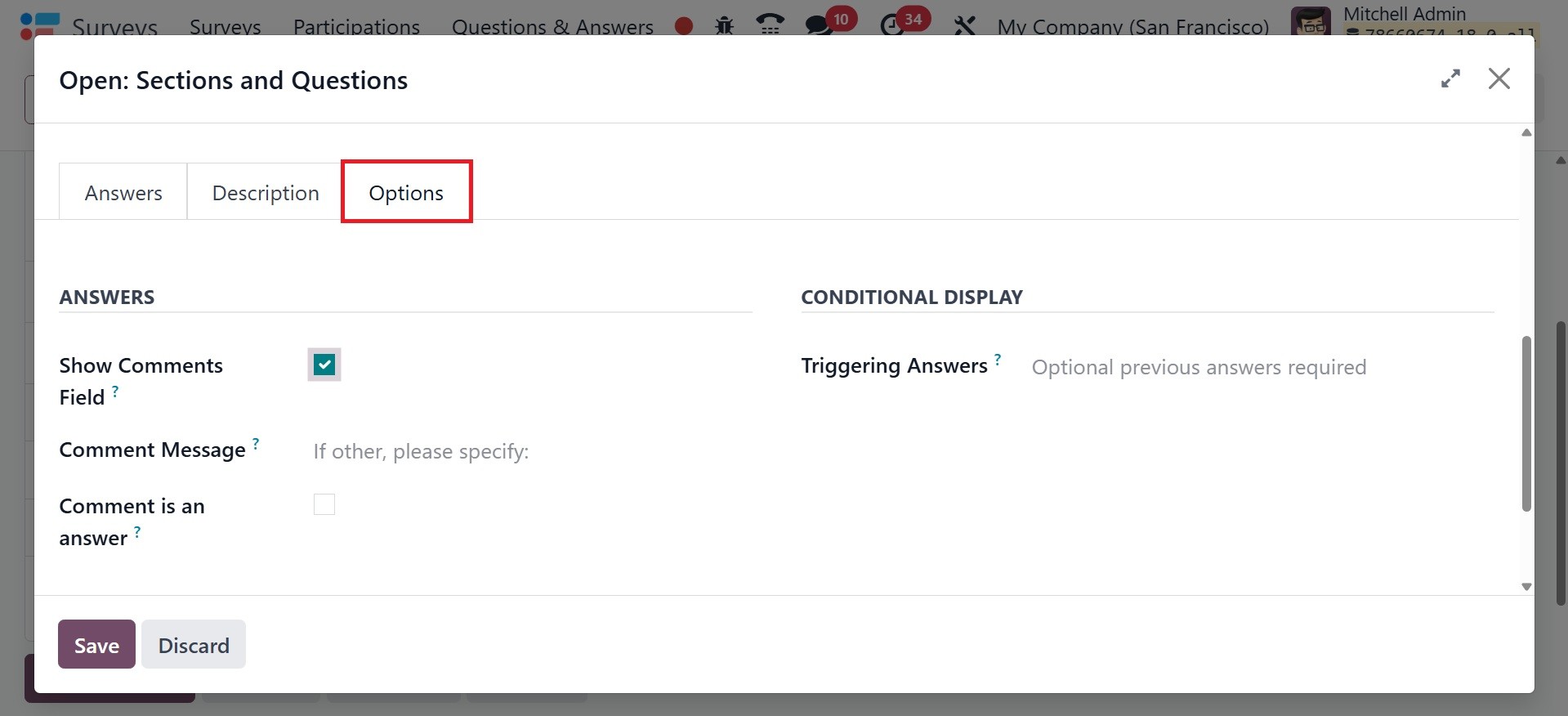This screenshot has width=1568, height=716.
Task: Click the Save button
Action: [96, 645]
